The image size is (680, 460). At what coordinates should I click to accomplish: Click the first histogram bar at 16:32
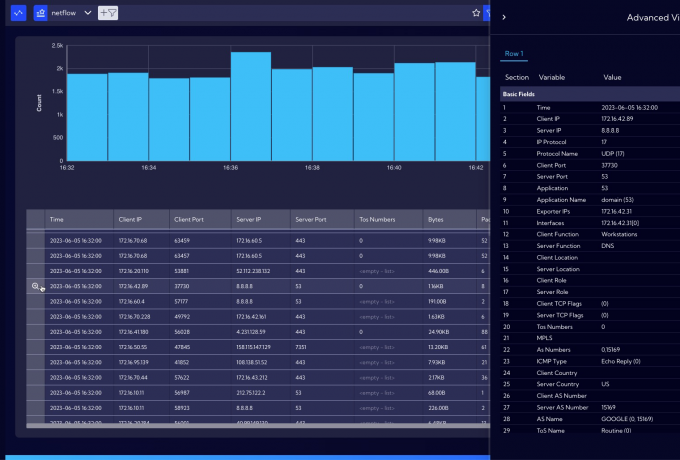click(87, 116)
